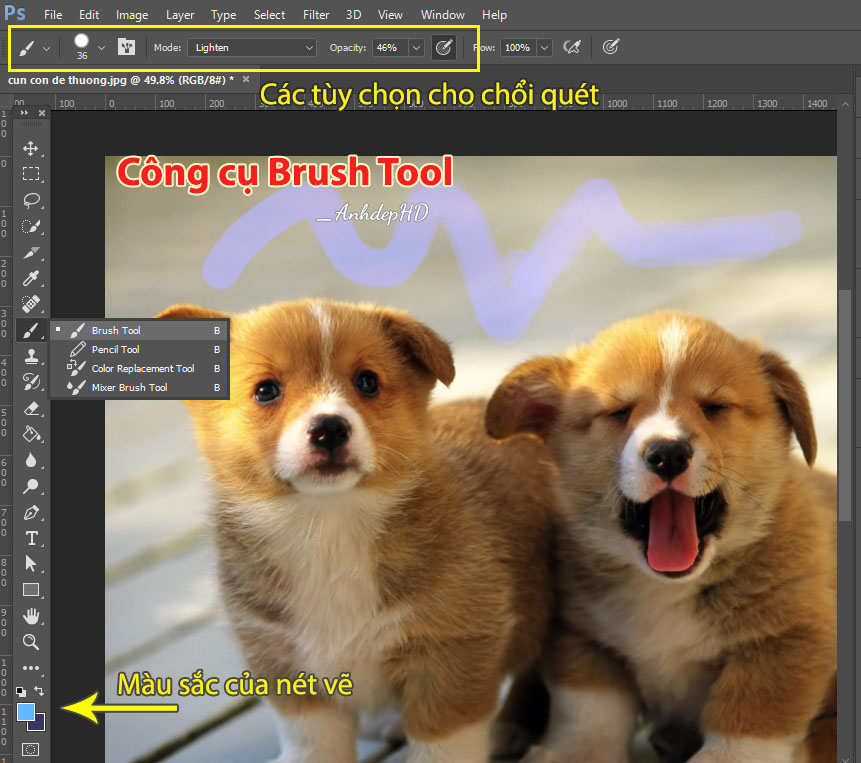861x763 pixels.
Task: Select the History Brush tool
Action: click(31, 382)
